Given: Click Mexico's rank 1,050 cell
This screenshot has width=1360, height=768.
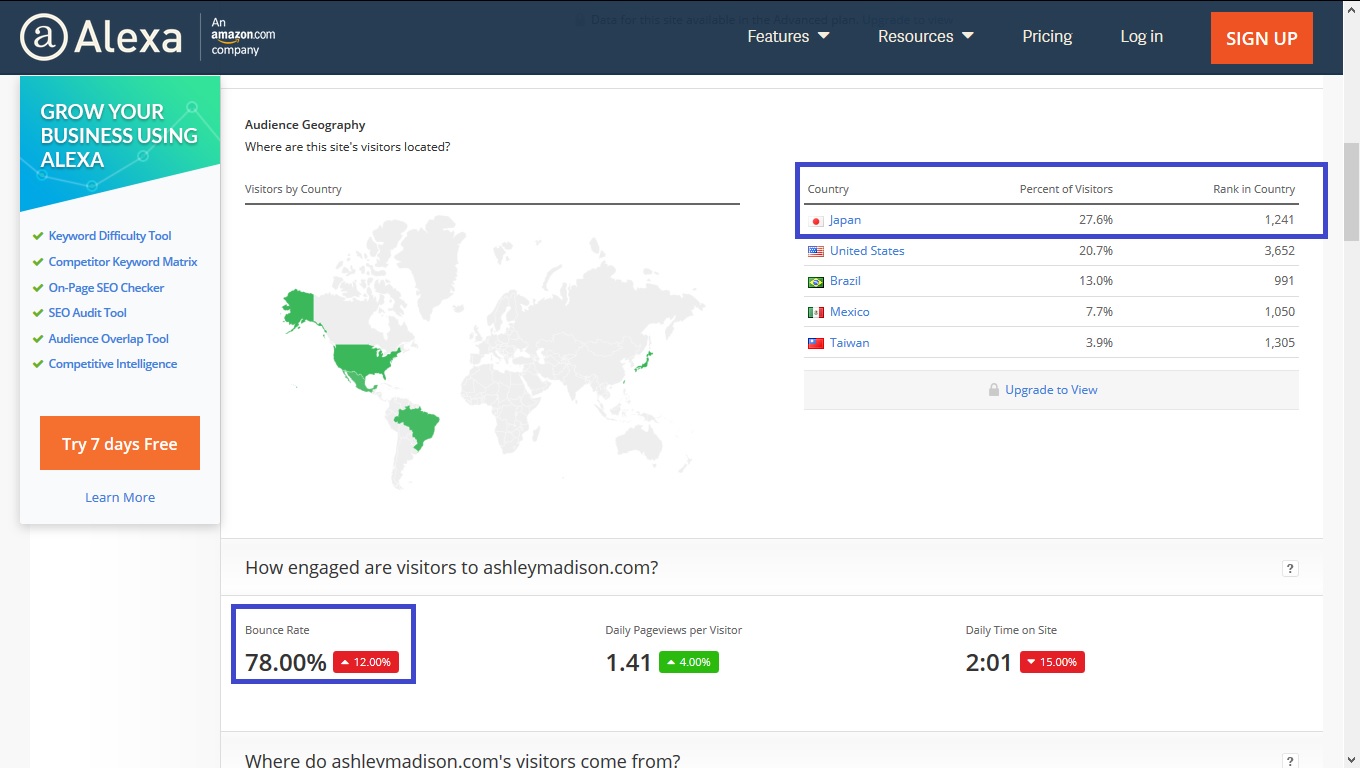Looking at the screenshot, I should point(1279,312).
